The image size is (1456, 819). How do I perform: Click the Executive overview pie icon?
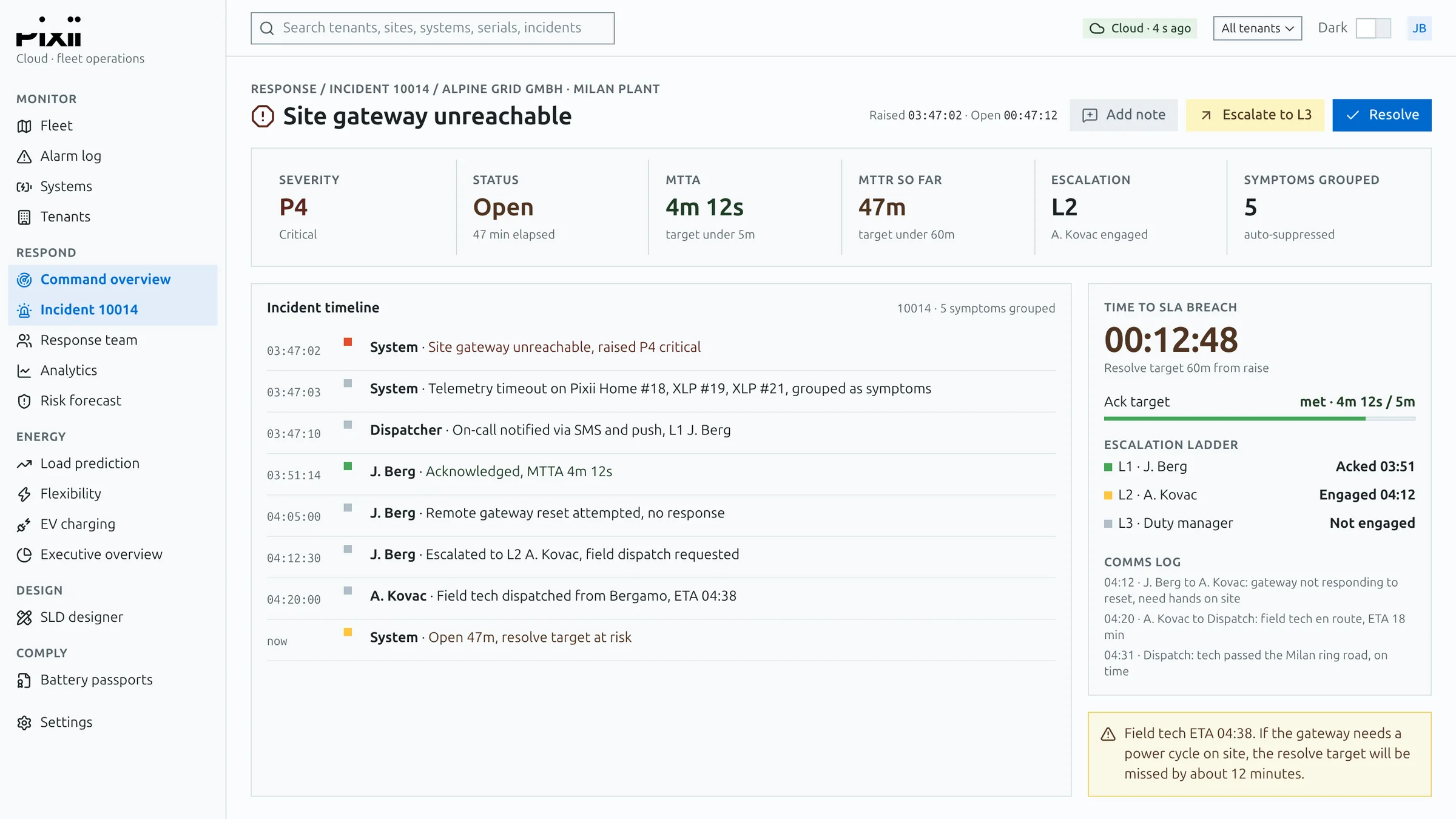[x=24, y=554]
